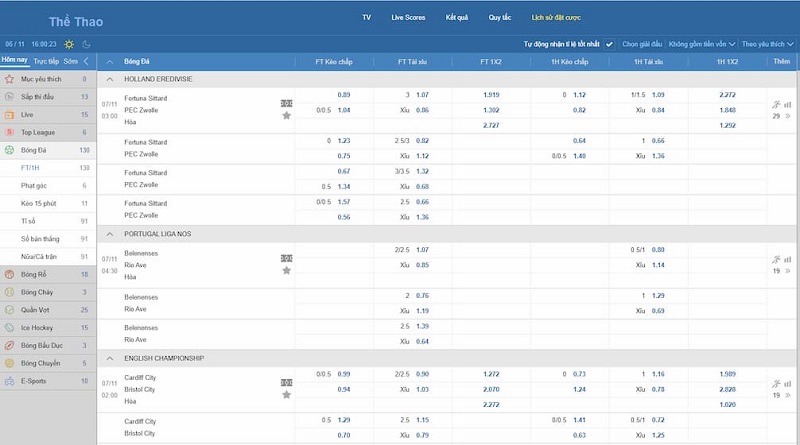Image resolution: width=800 pixels, height=445 pixels.
Task: Open the Không gồm tiền vốn dropdown
Action: pos(702,44)
